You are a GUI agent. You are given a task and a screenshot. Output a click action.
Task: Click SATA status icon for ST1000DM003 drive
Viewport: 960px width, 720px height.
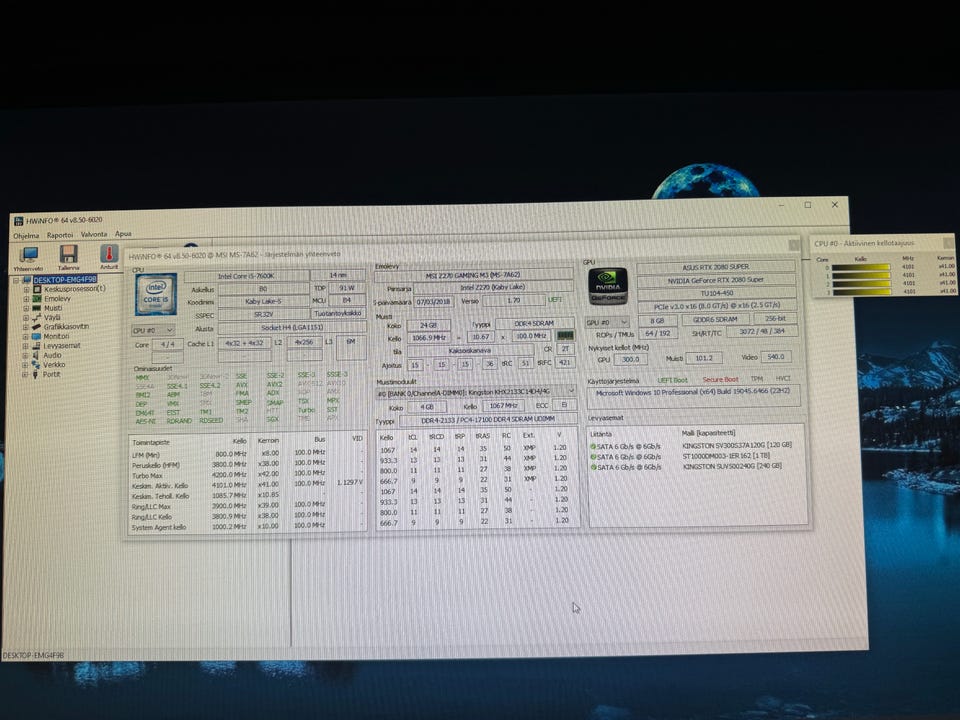[x=593, y=457]
